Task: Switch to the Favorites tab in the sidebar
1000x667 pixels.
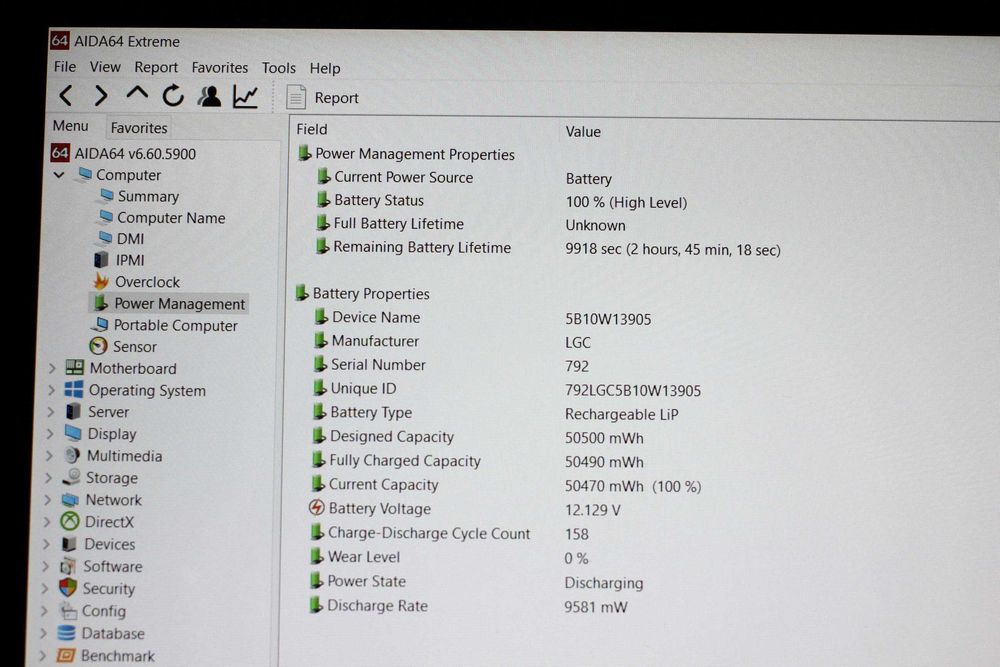Action: [139, 128]
